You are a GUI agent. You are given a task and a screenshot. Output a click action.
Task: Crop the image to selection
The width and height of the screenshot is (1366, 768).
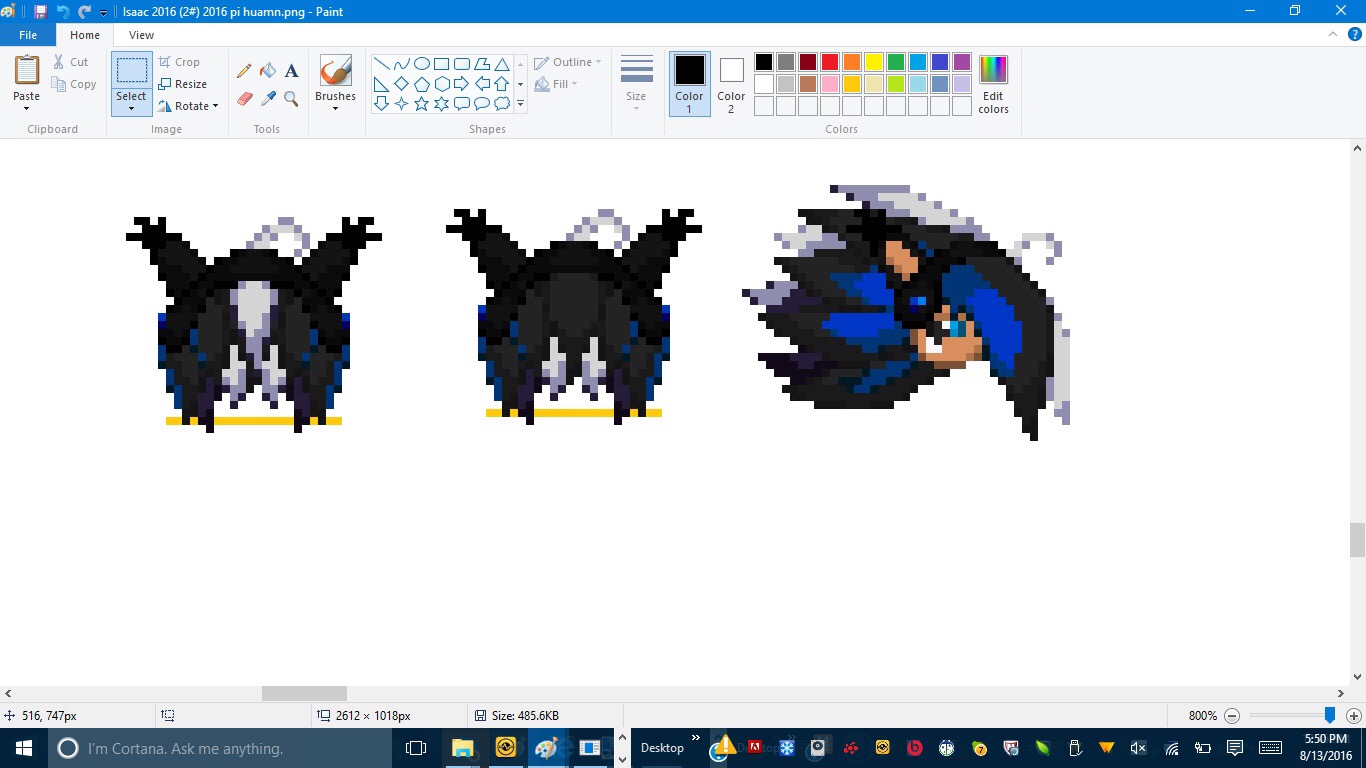pos(184,61)
